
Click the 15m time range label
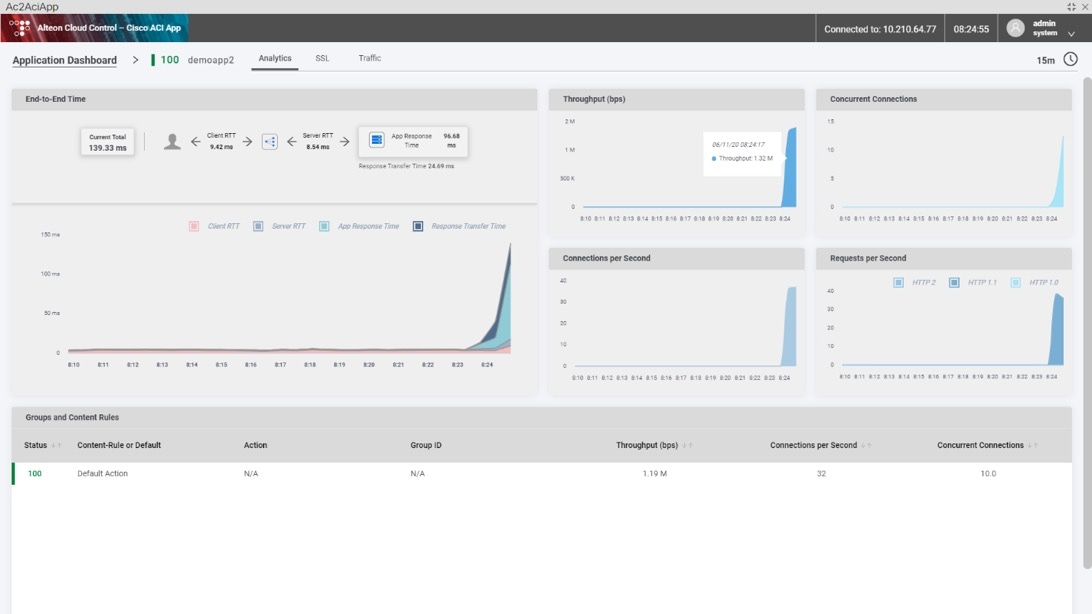1045,61
